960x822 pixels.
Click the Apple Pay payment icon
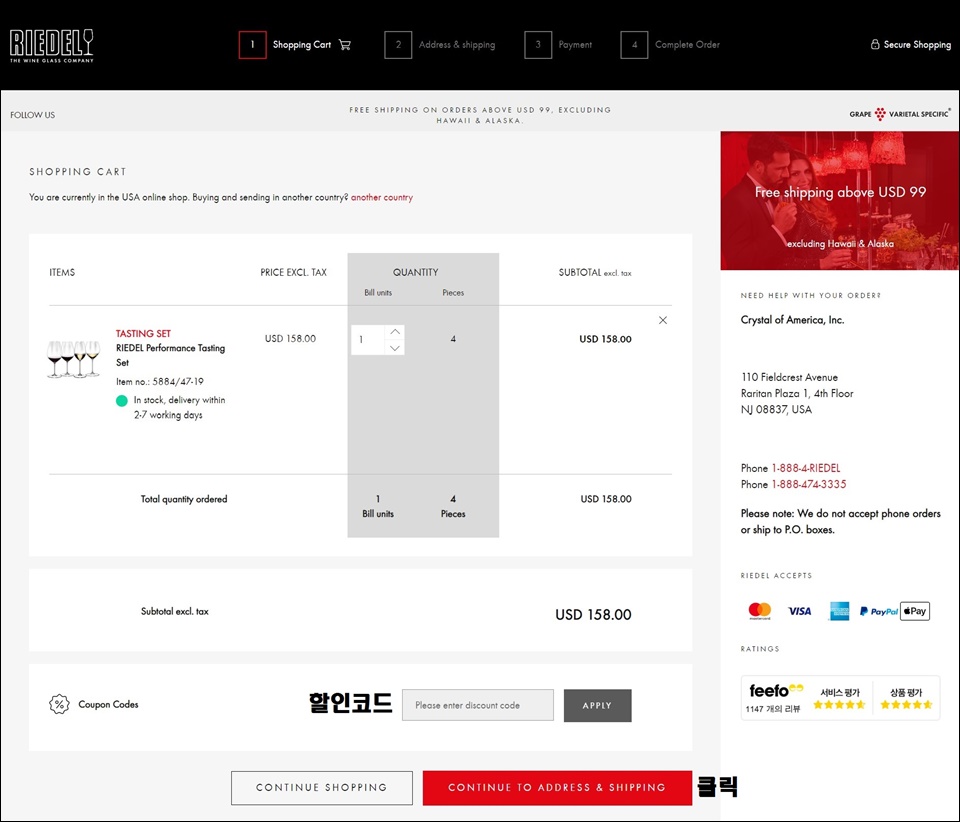(x=915, y=611)
